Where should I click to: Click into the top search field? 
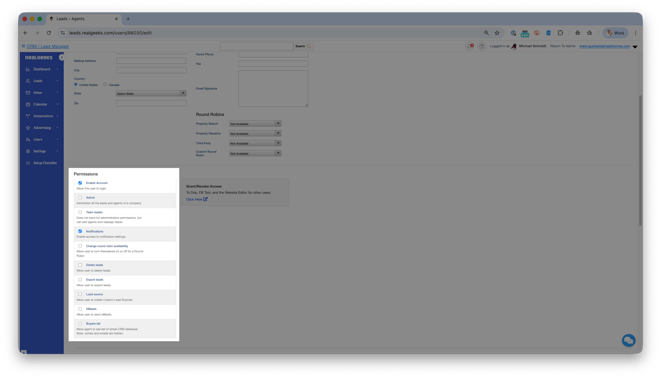click(256, 46)
